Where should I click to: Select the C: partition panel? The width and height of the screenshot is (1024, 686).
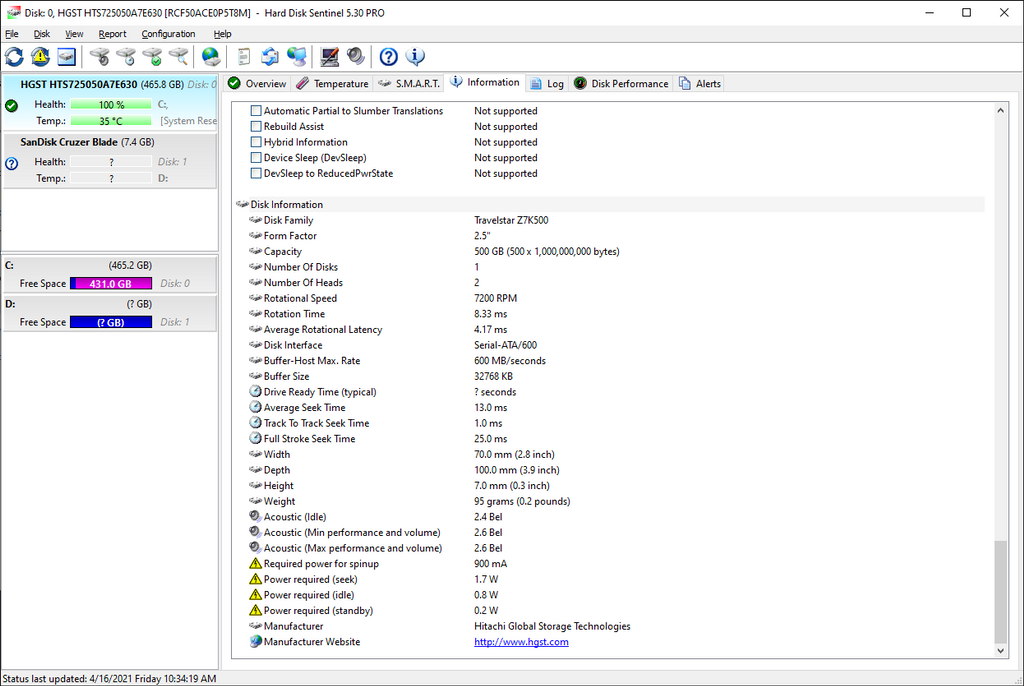(110, 274)
